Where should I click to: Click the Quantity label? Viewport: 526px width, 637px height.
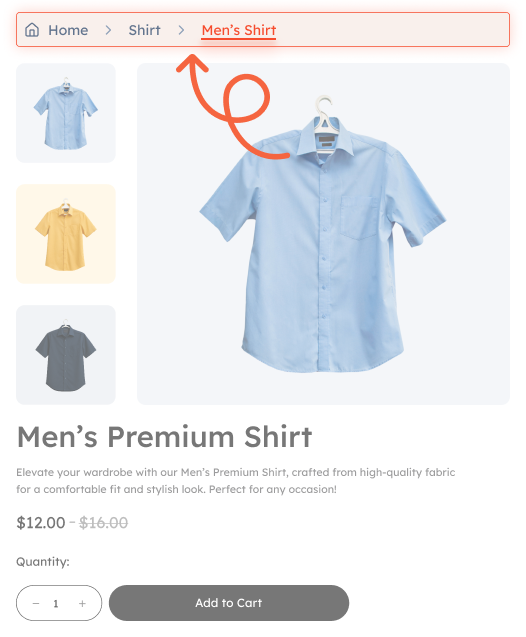[x=43, y=562]
